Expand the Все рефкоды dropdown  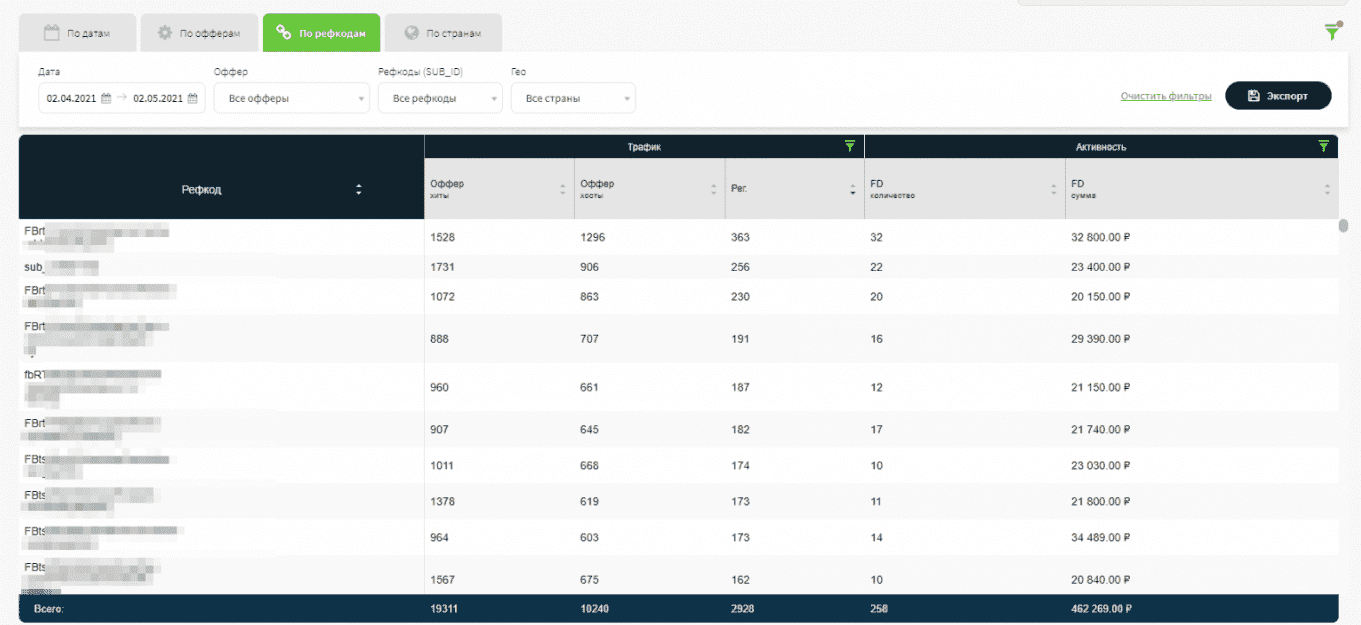(440, 98)
